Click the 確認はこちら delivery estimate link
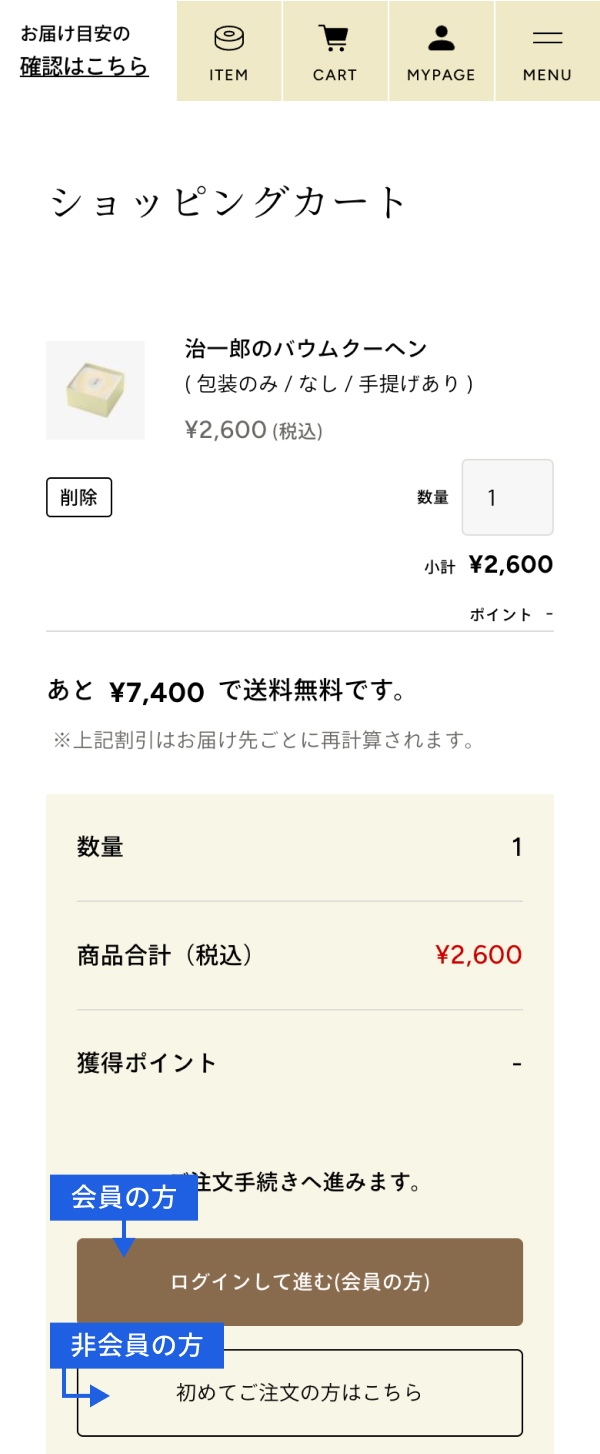600x1454 pixels. [84, 67]
